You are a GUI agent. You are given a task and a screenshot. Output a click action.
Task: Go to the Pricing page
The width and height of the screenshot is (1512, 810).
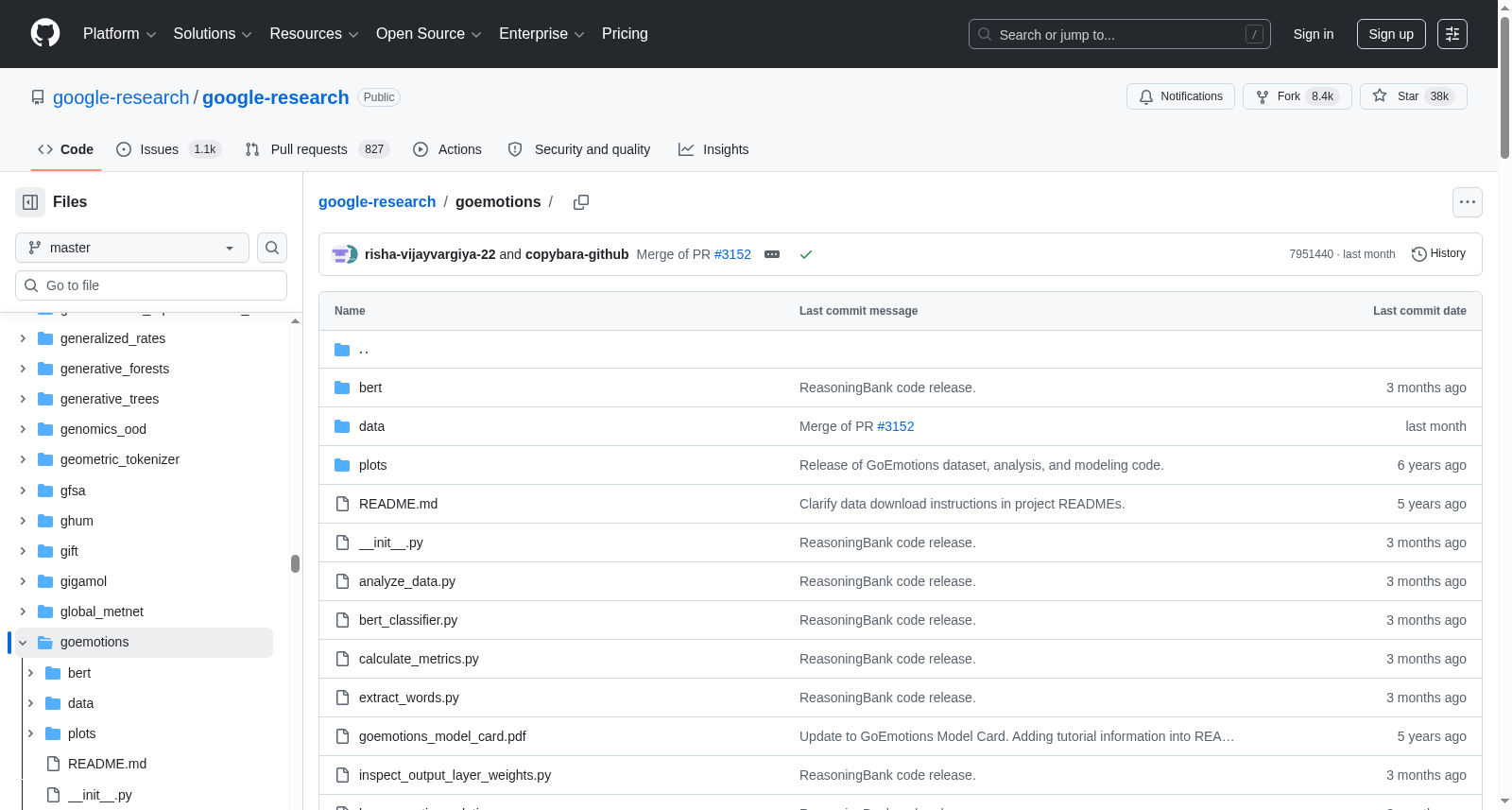point(625,34)
